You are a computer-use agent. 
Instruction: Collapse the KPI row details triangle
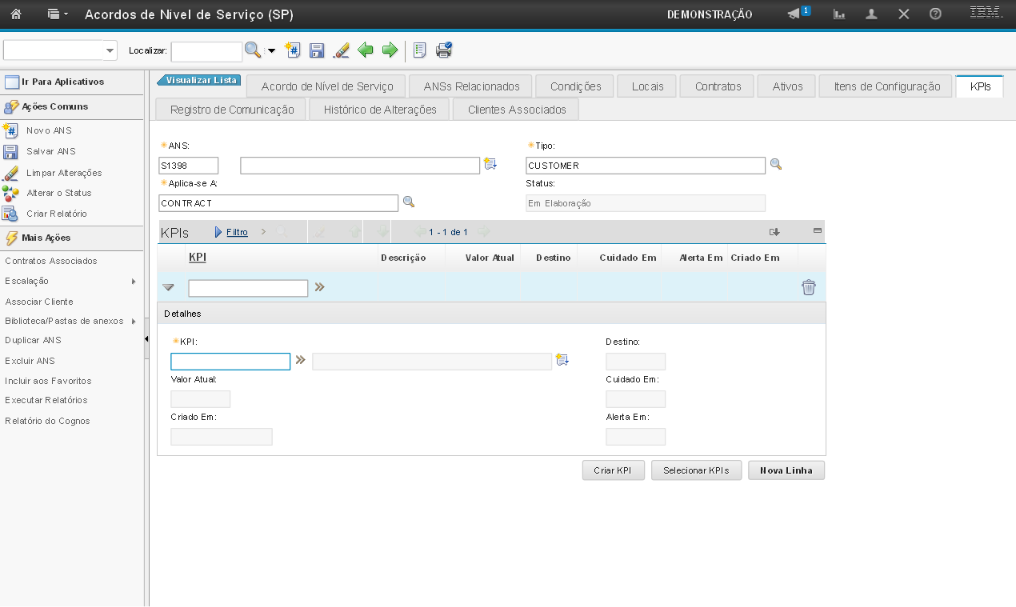coord(168,288)
